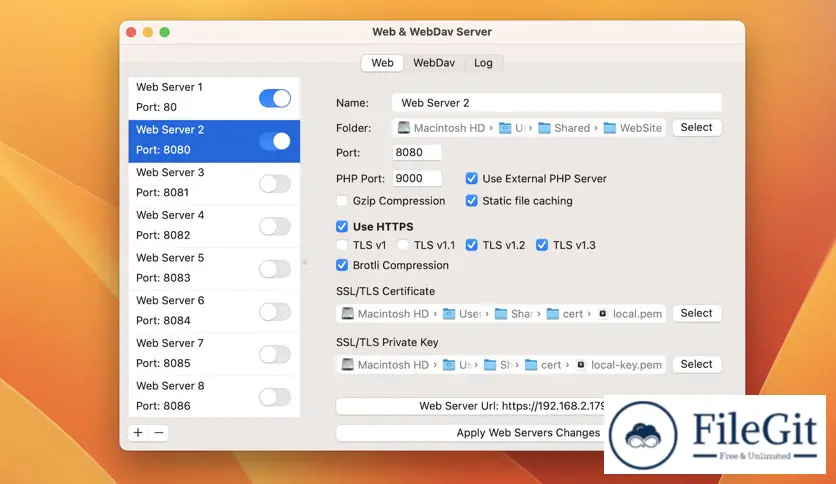This screenshot has height=484, width=836.
Task: Click local-key.pem file icon in path
Action: 581,365
